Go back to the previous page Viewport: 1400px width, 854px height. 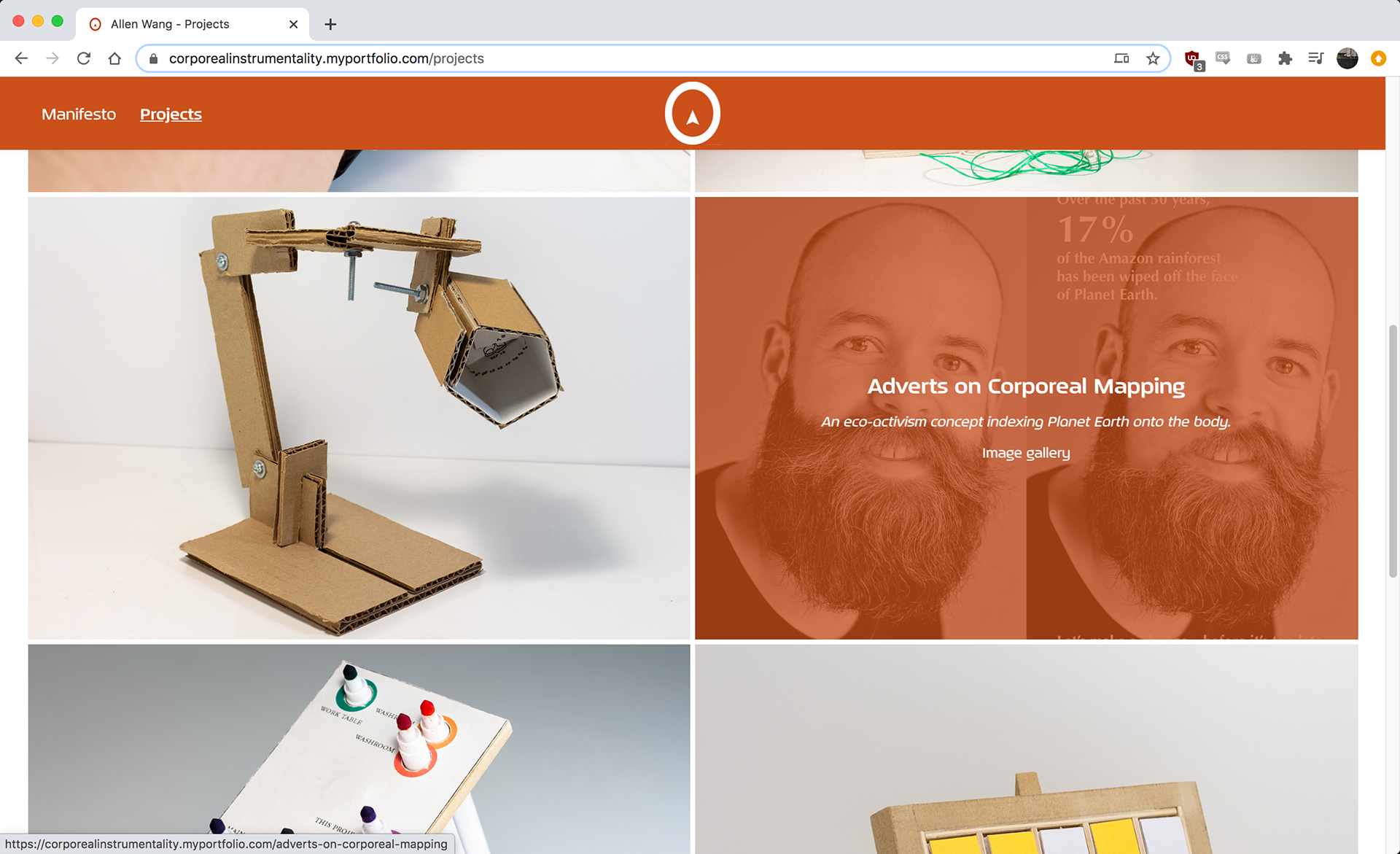pos(21,58)
